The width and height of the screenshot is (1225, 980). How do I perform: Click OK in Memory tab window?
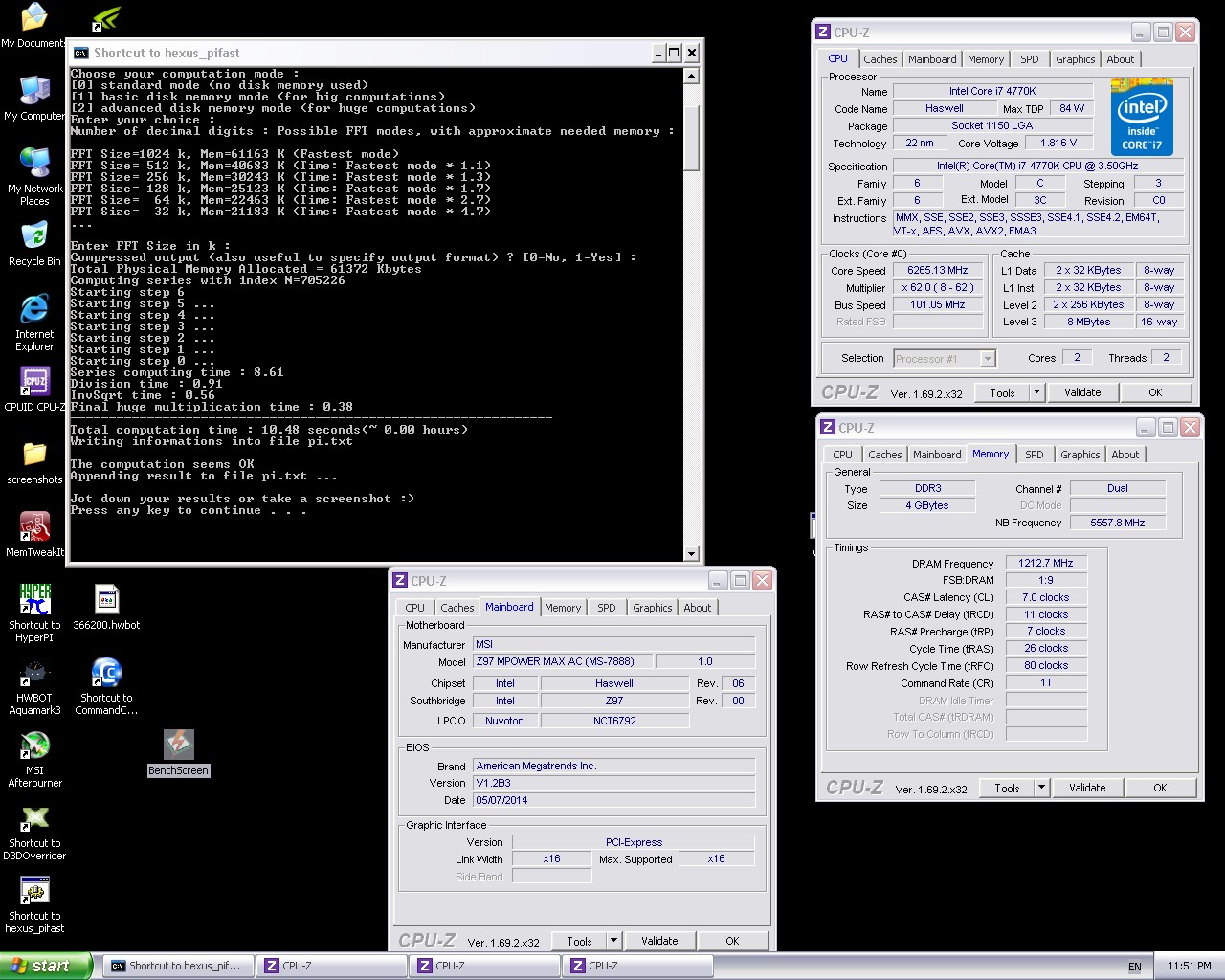pyautogui.click(x=1160, y=788)
